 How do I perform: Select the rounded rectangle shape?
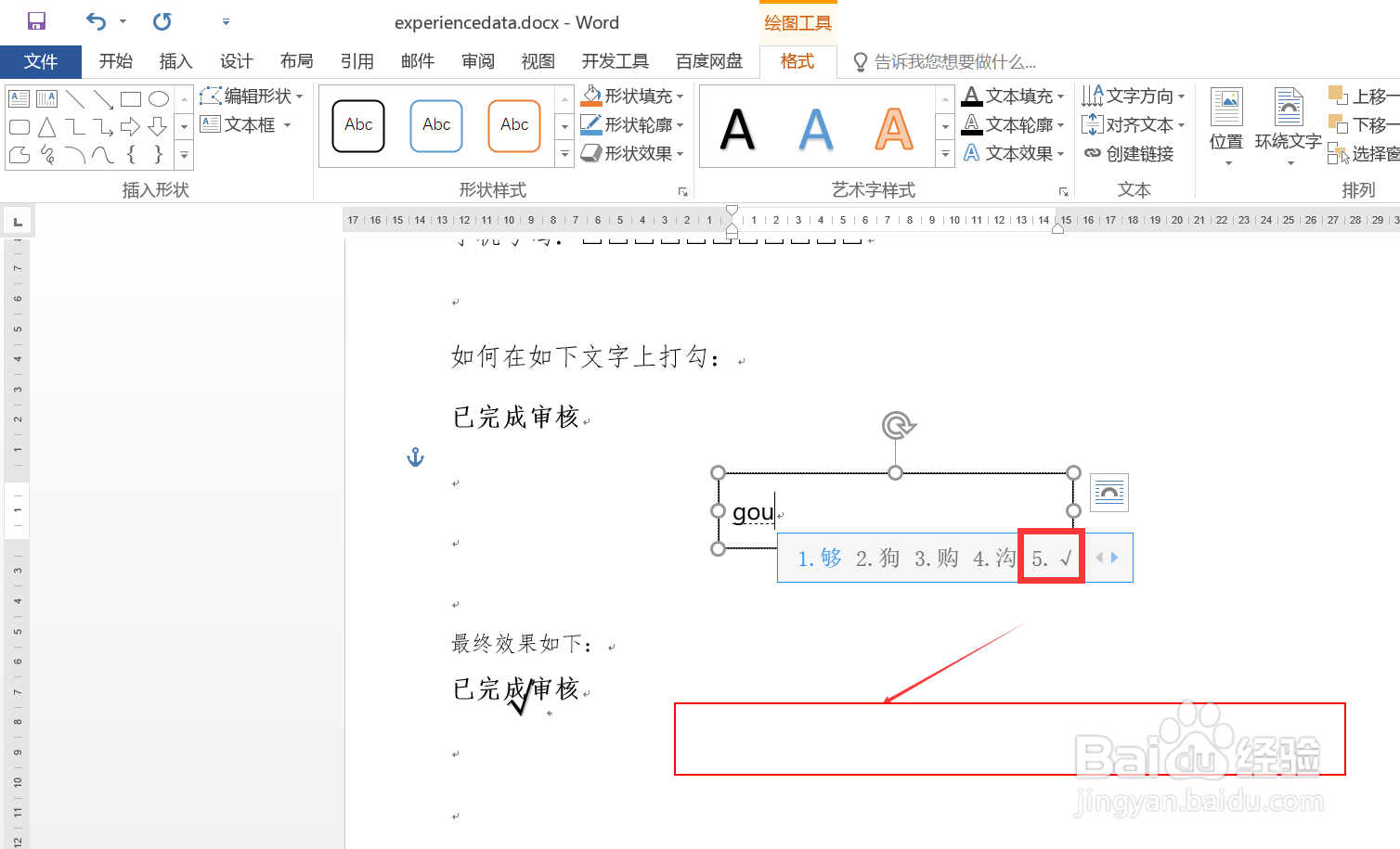coord(19,127)
